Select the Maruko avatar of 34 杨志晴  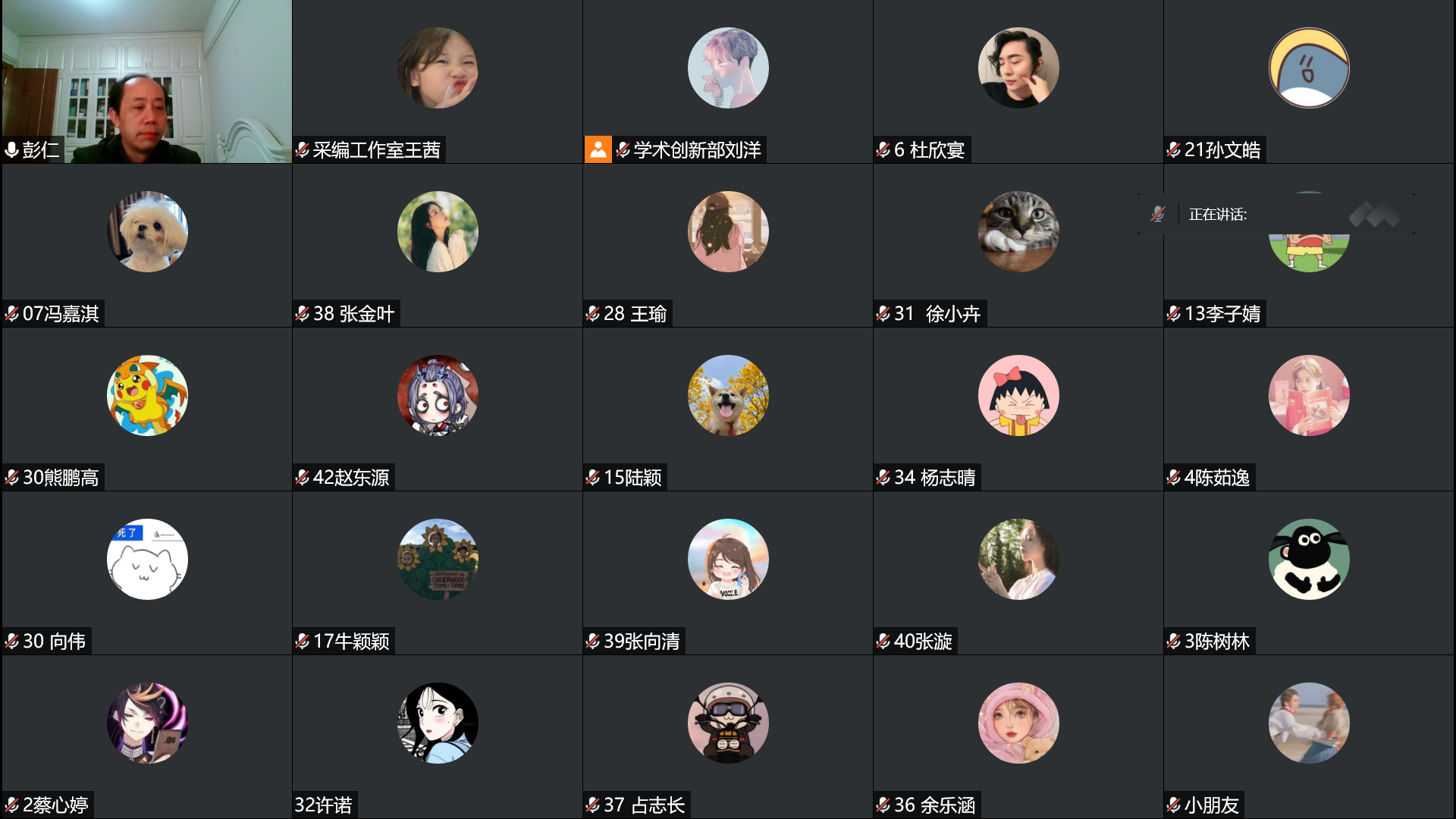tap(1018, 395)
